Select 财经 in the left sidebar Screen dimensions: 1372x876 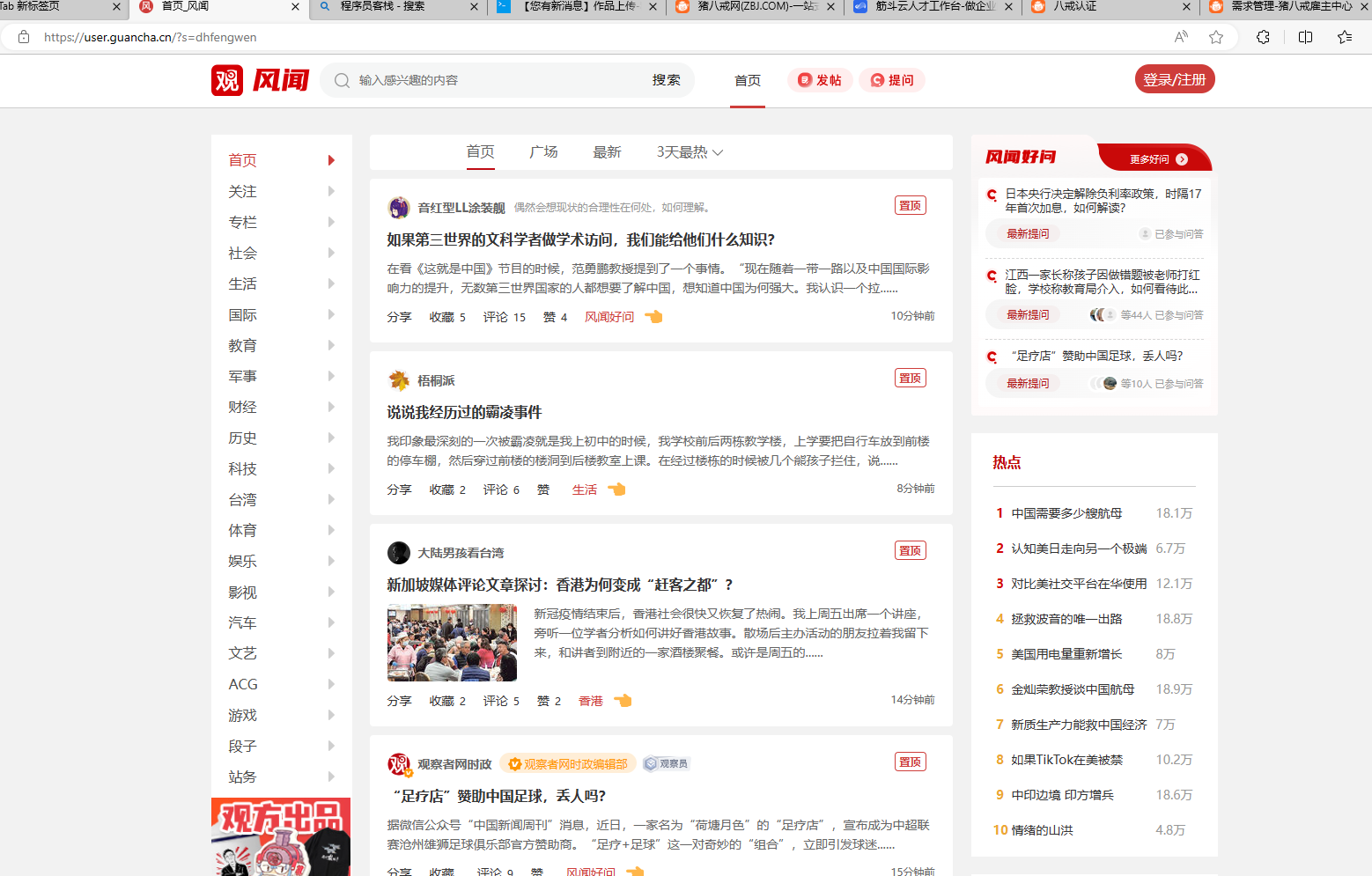tap(242, 407)
